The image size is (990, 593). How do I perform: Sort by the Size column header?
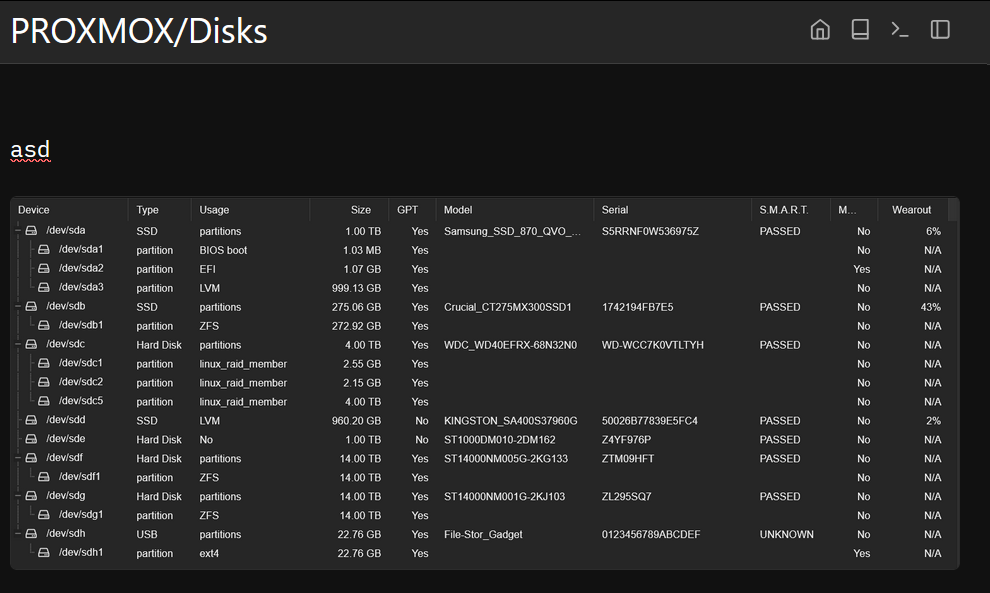pos(360,210)
